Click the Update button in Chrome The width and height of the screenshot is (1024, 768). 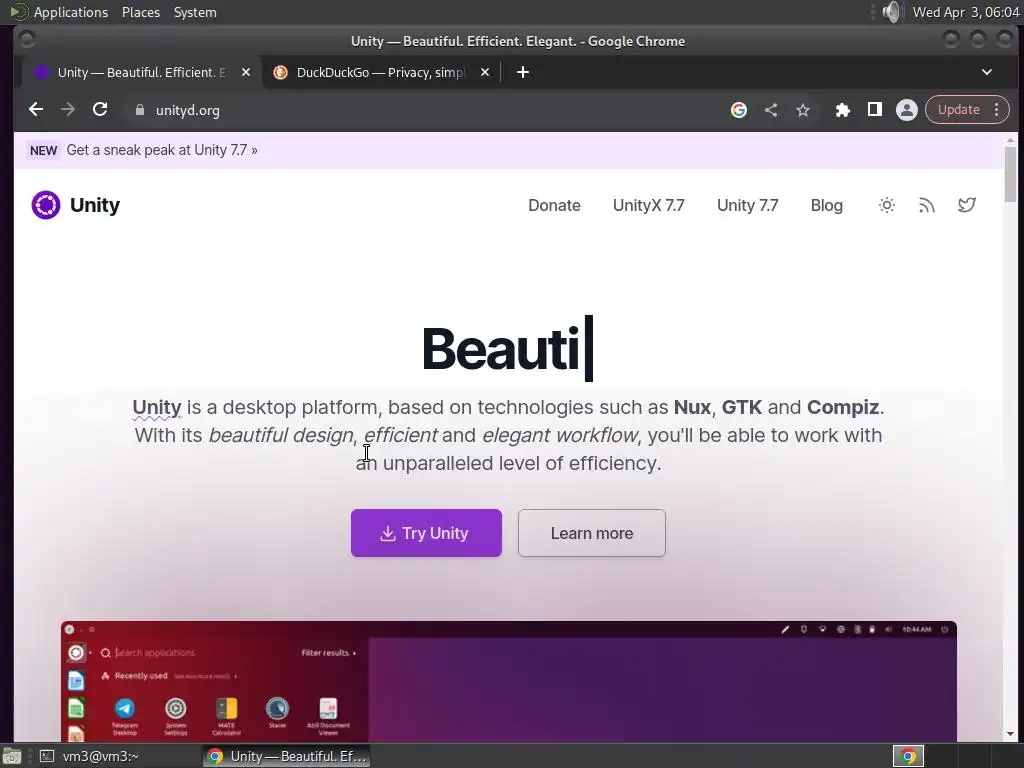point(958,110)
